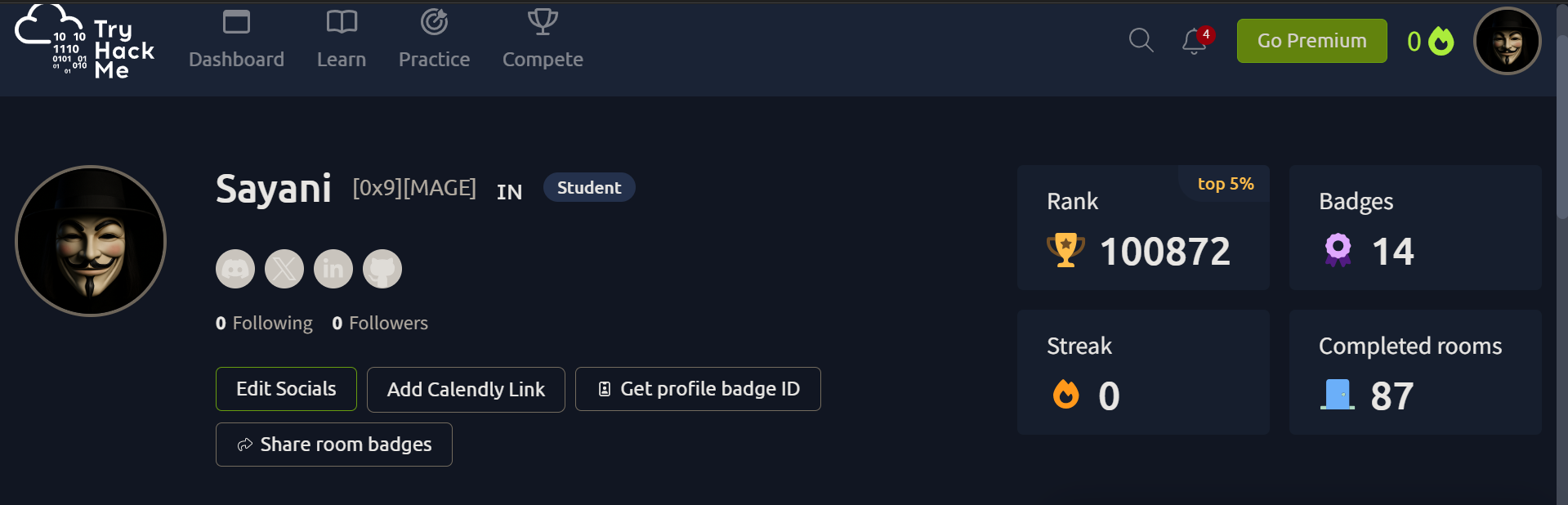
Task: Open the search icon
Action: 1141,40
